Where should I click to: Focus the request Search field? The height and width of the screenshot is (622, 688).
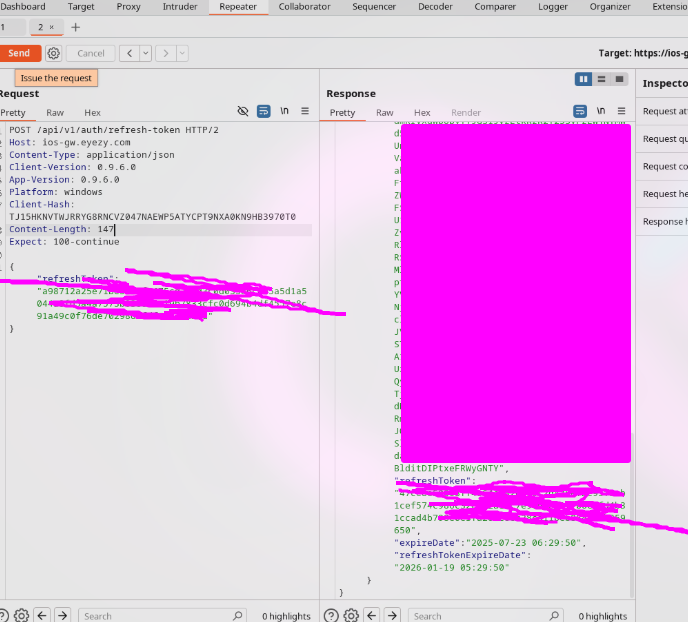tap(162, 616)
